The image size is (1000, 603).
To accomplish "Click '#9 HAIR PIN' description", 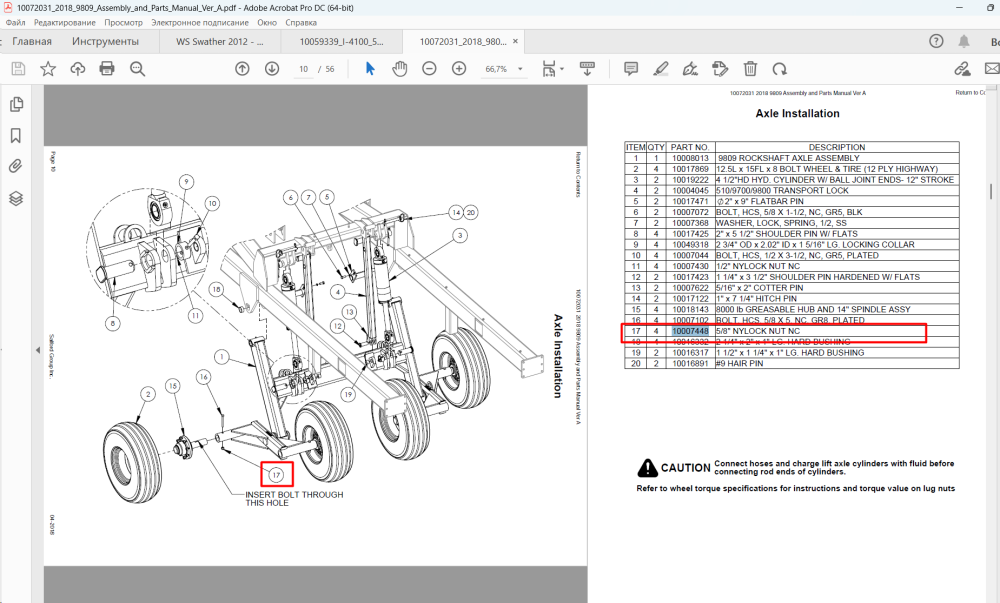I will [x=739, y=363].
